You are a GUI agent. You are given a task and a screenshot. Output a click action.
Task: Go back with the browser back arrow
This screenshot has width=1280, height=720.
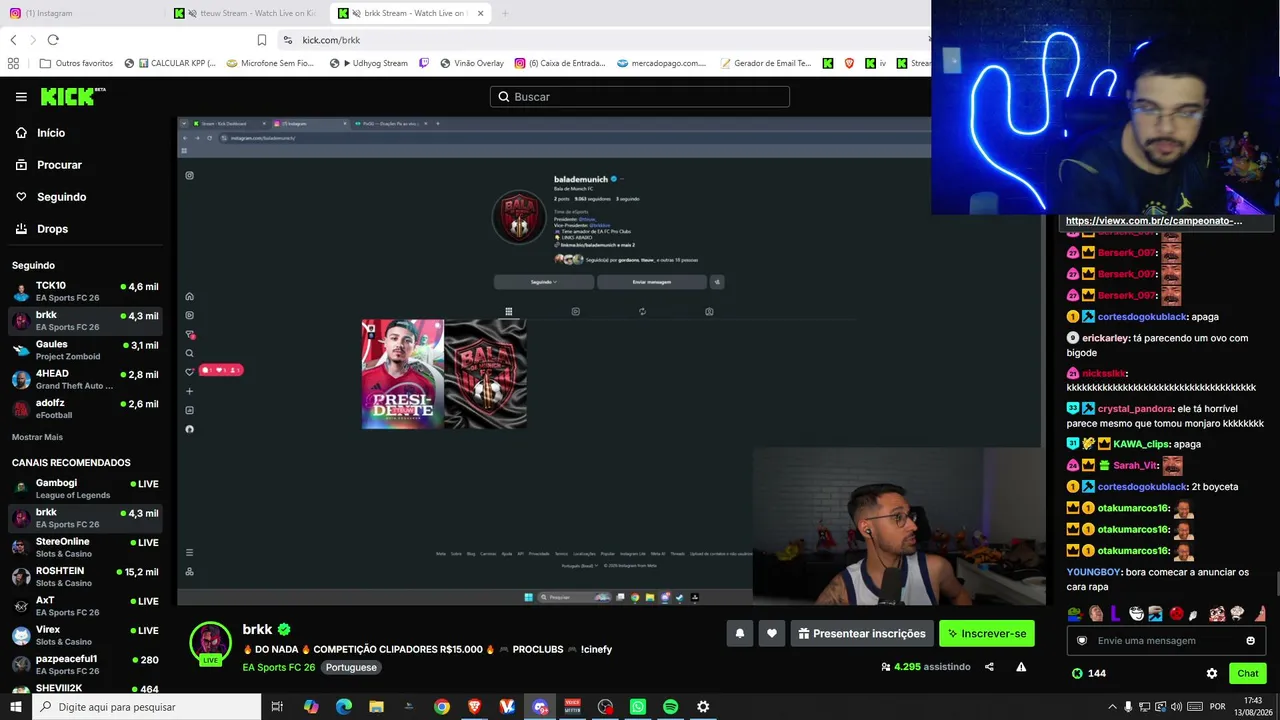click(x=13, y=40)
